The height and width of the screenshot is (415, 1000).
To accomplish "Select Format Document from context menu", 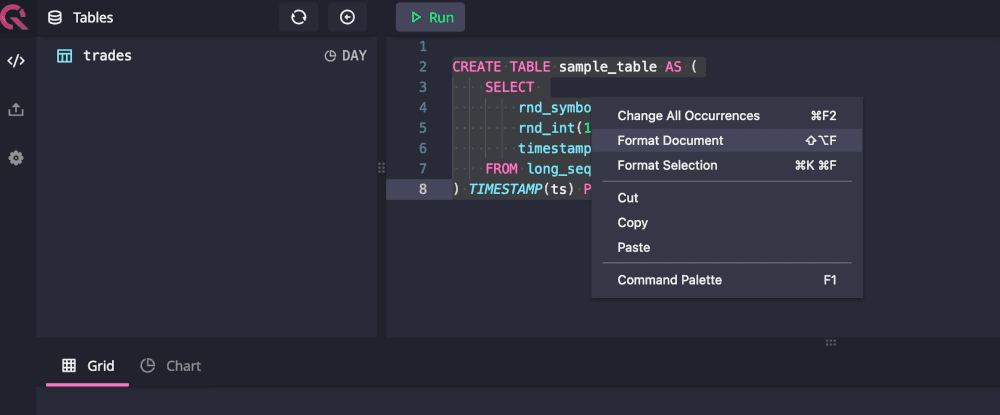I will [x=670, y=141].
